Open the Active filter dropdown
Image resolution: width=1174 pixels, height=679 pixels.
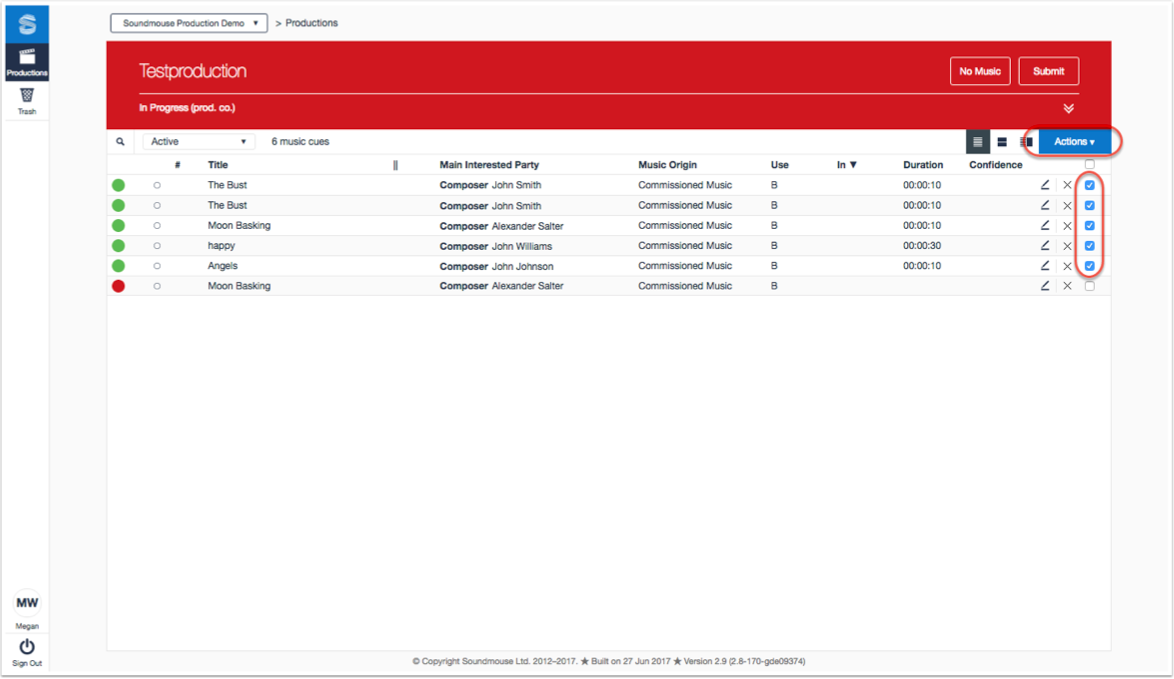pos(198,141)
